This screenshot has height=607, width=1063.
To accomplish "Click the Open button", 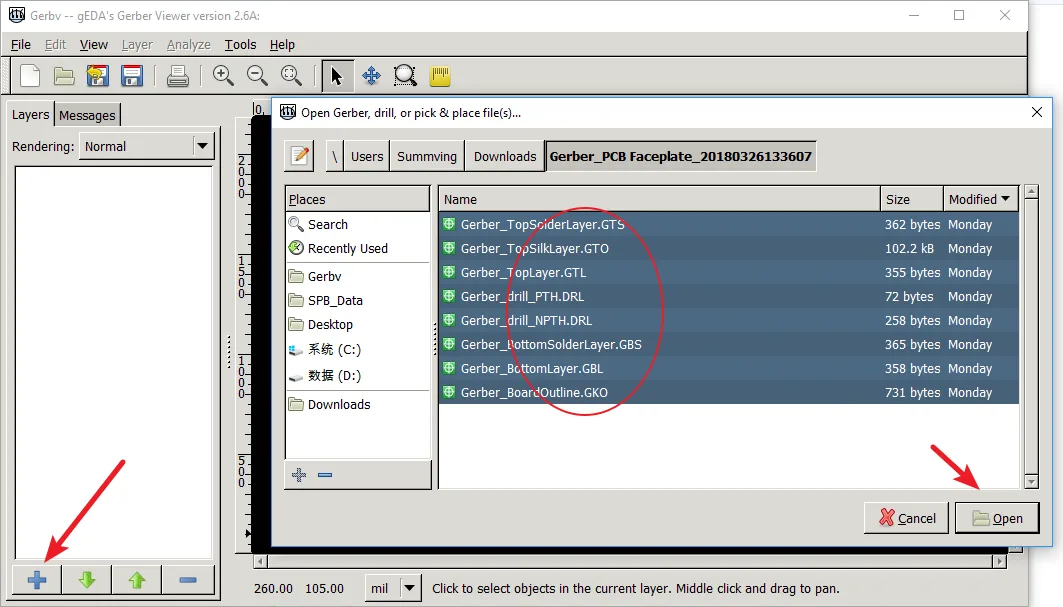I will (996, 518).
